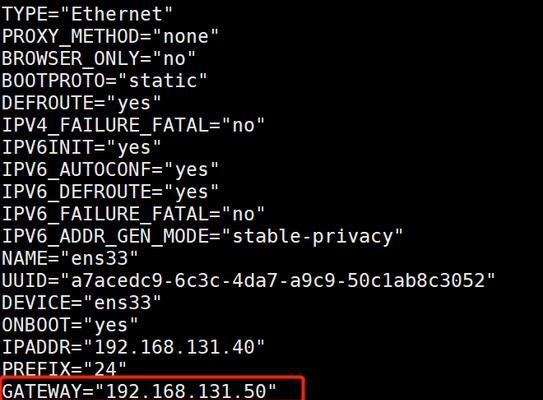Place cursor on ONBOOT="yes" line

pos(70,325)
